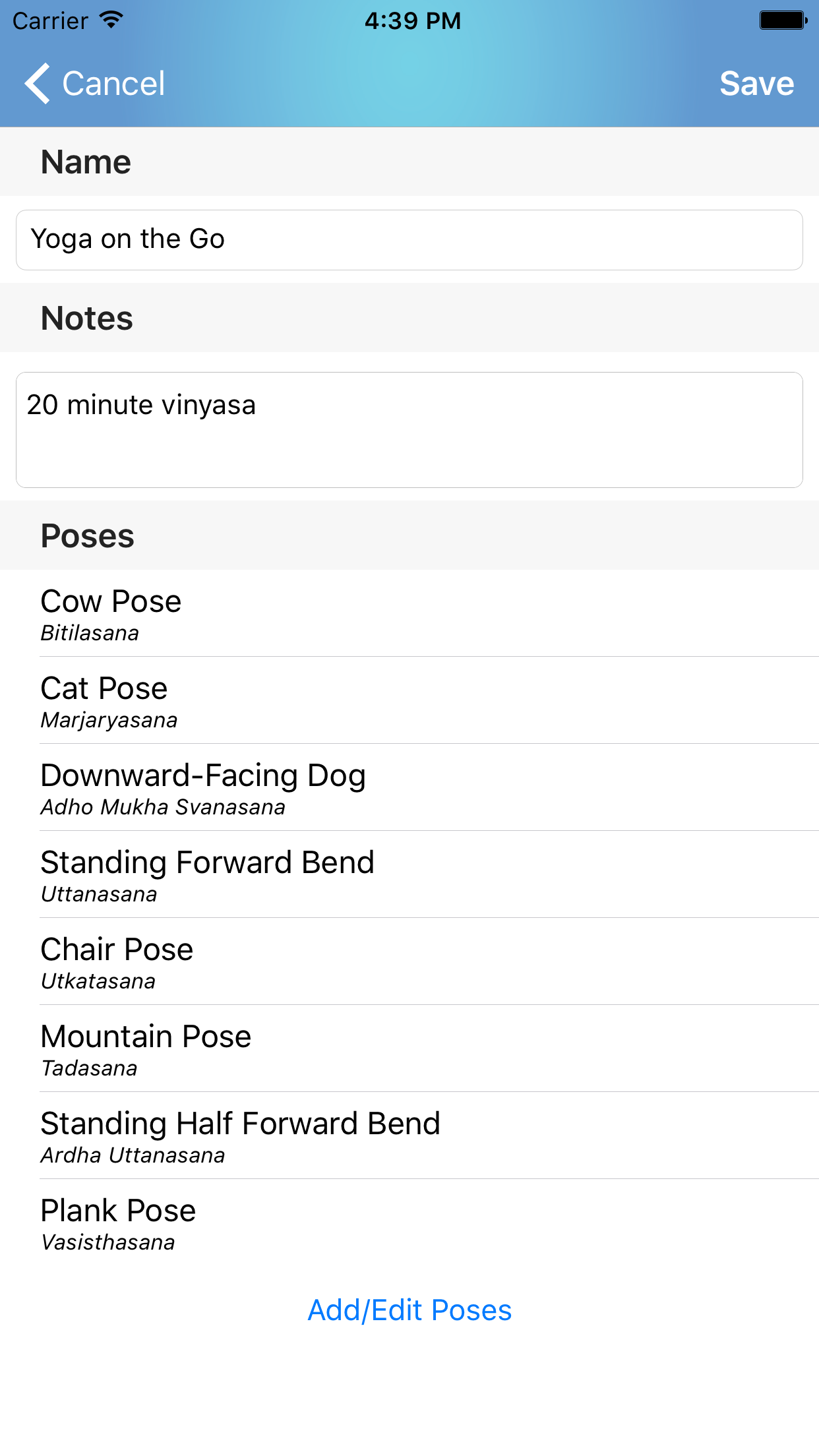Tap the Wi-Fi status icon
Image resolution: width=819 pixels, height=1456 pixels.
pyautogui.click(x=111, y=20)
